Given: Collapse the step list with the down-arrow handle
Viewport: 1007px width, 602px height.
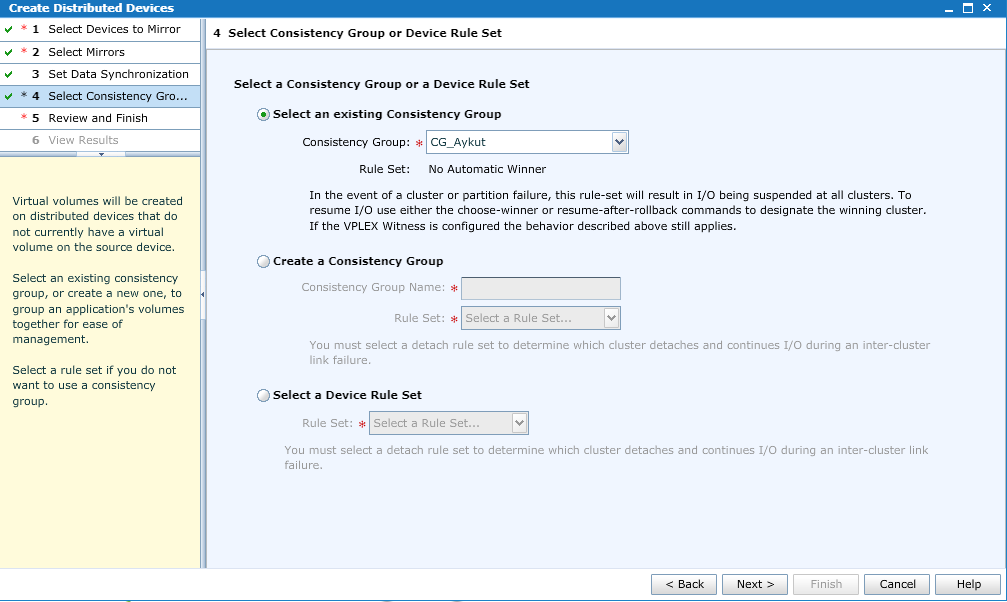Looking at the screenshot, I should (x=101, y=154).
